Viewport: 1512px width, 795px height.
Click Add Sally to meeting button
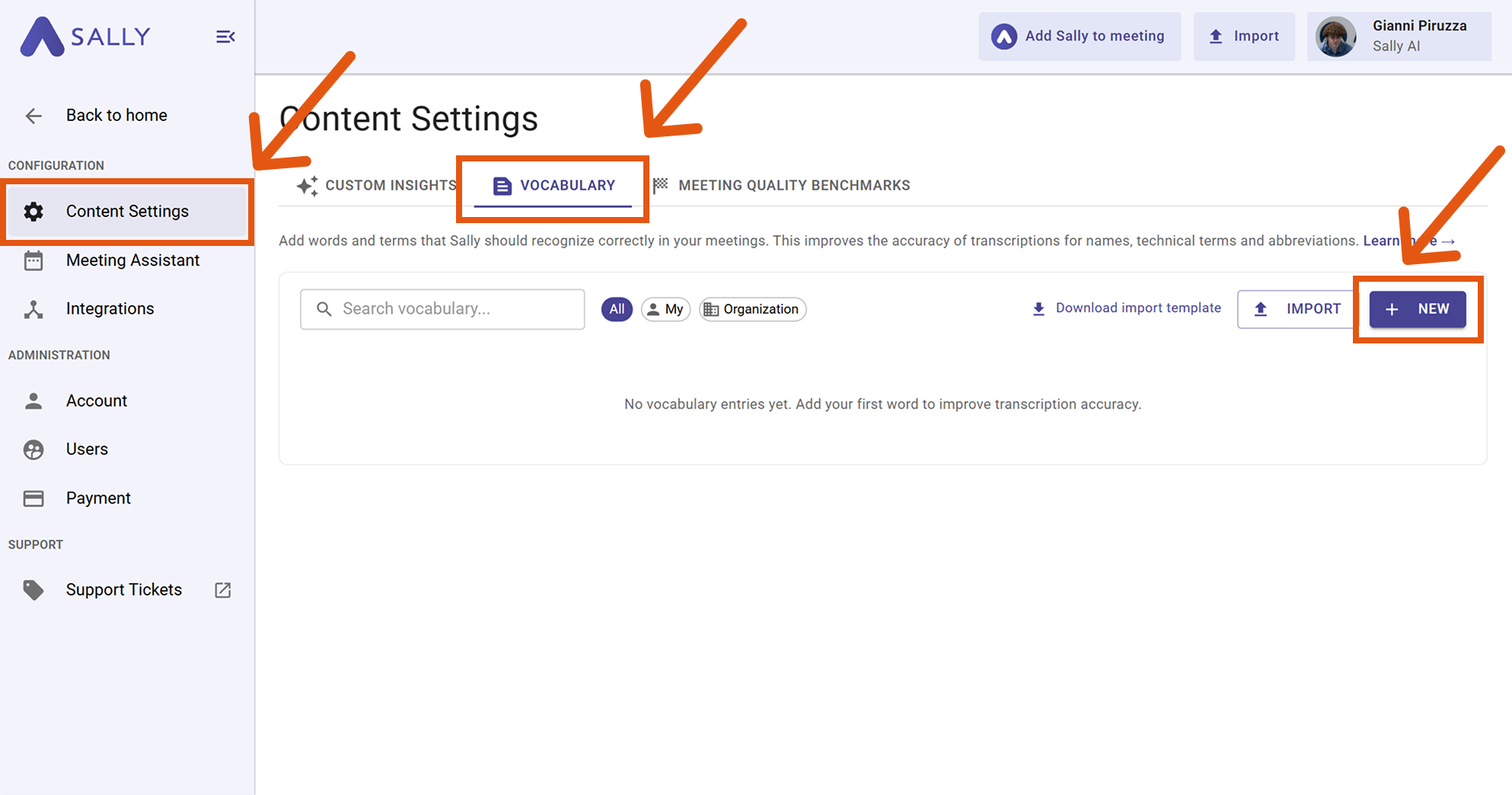pyautogui.click(x=1080, y=37)
